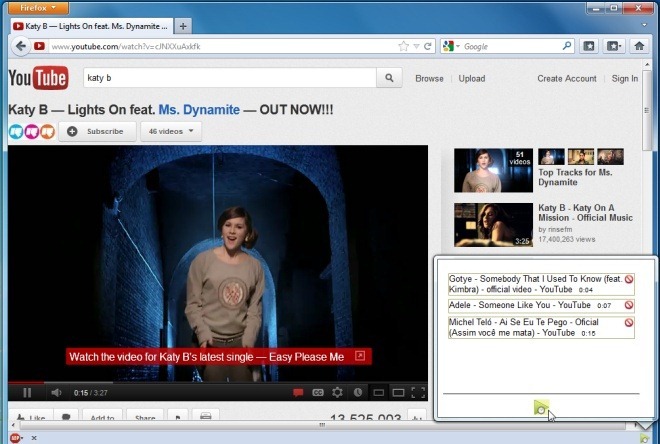Click the video progress bar
This screenshot has height=444, width=660.
218,383
